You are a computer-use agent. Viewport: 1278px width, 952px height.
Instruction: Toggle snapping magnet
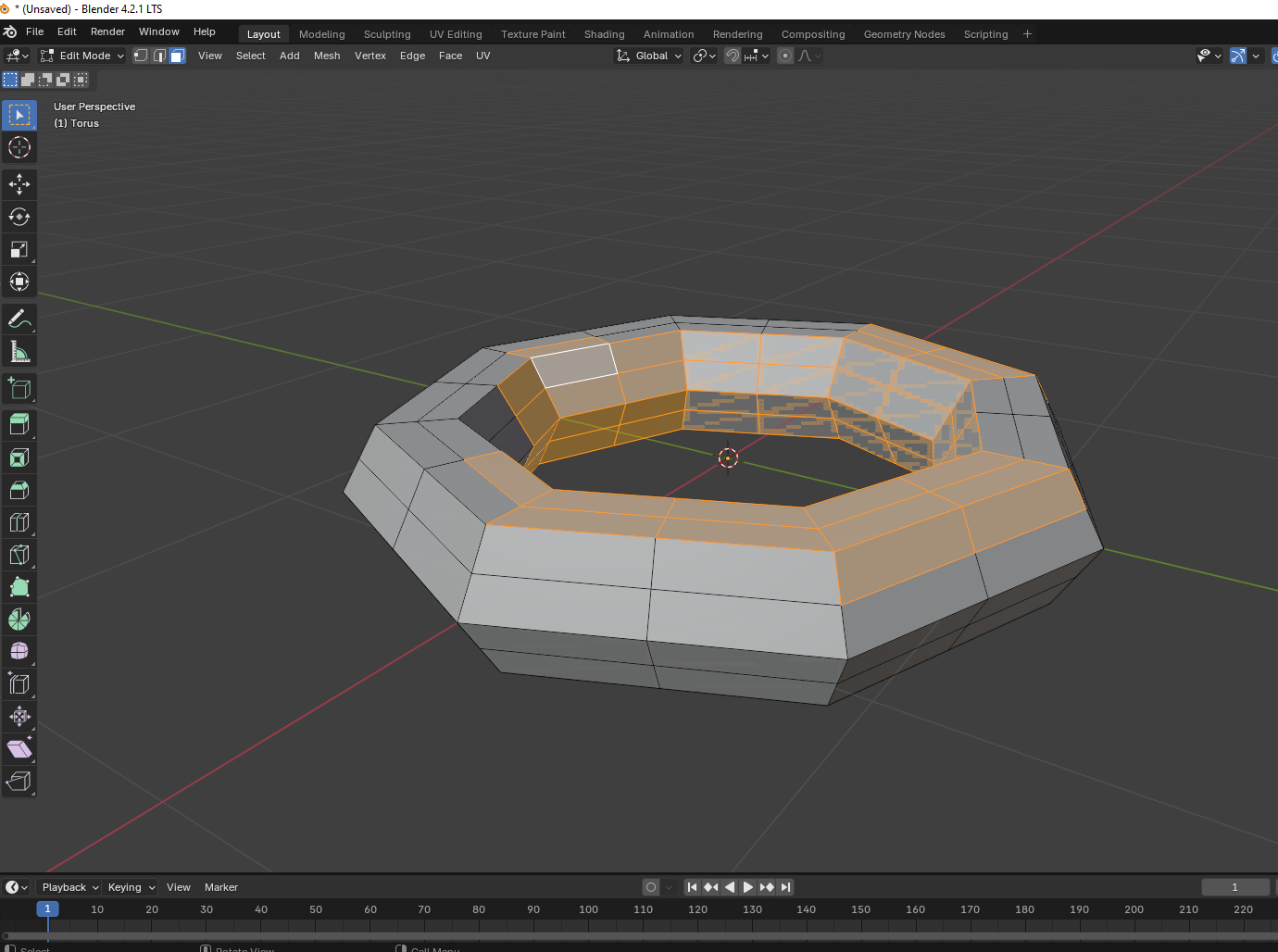pyautogui.click(x=732, y=56)
